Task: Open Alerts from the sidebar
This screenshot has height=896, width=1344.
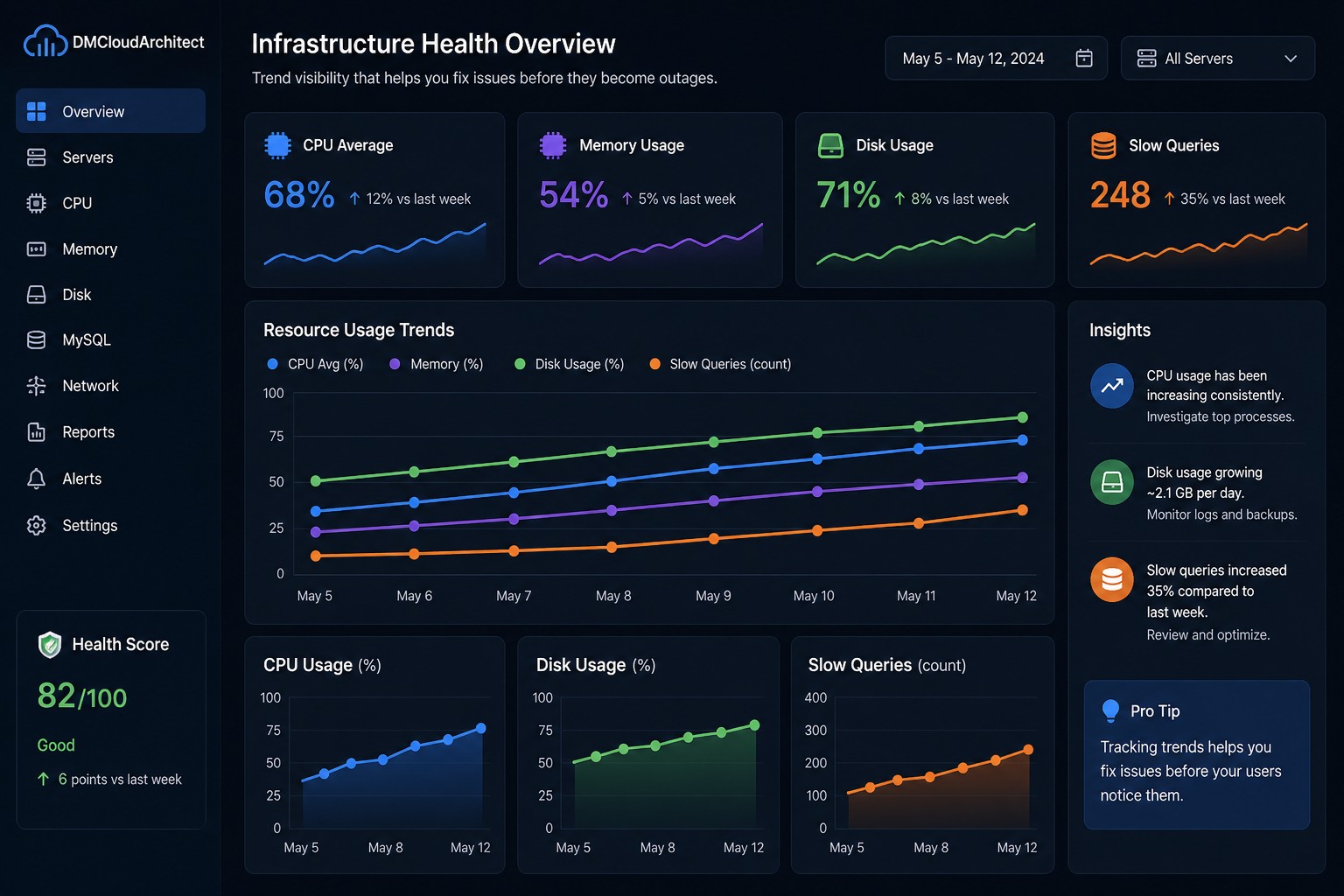Action: tap(111, 479)
